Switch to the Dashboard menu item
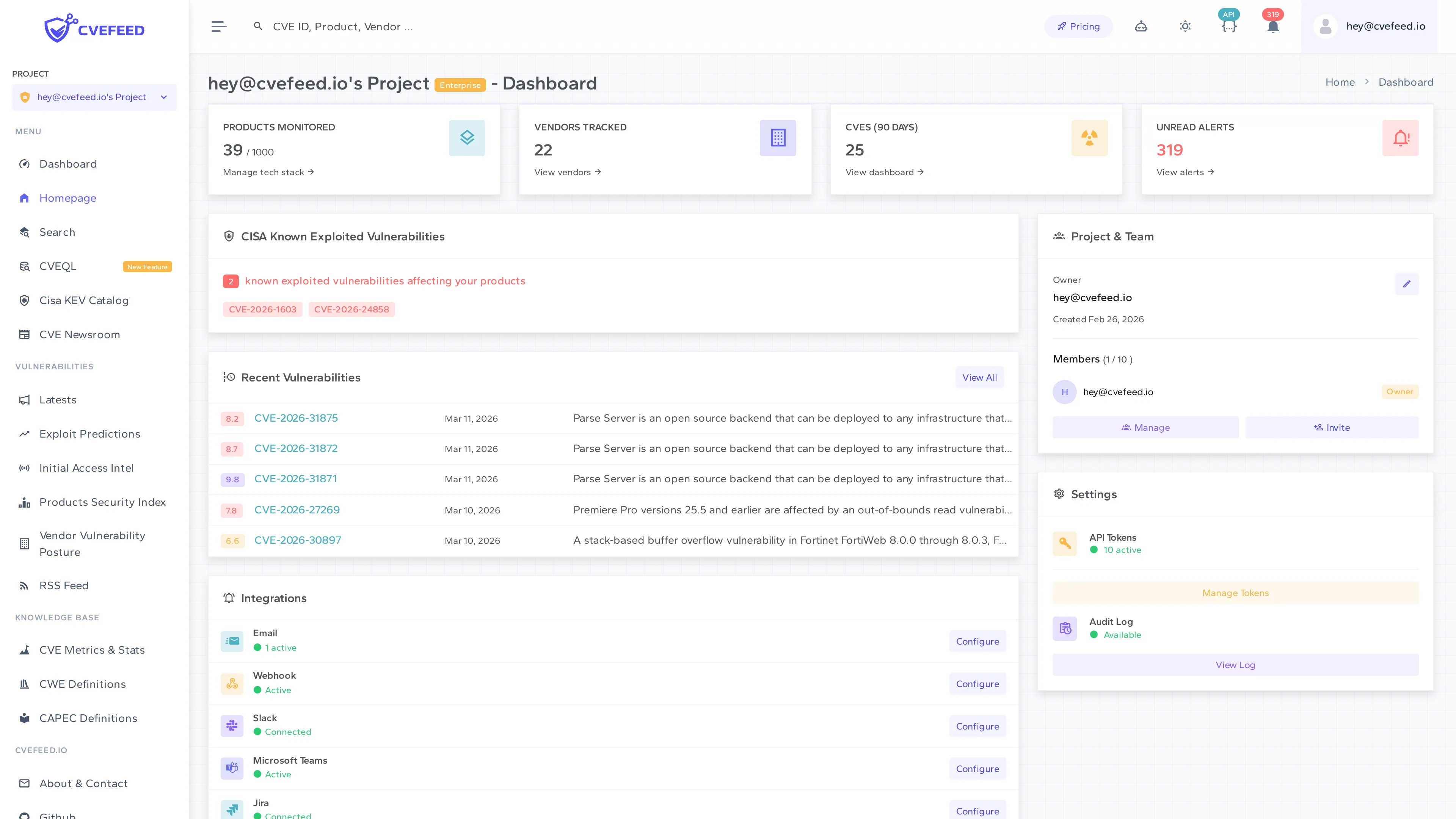Screen dimensions: 1456x819 [68, 164]
